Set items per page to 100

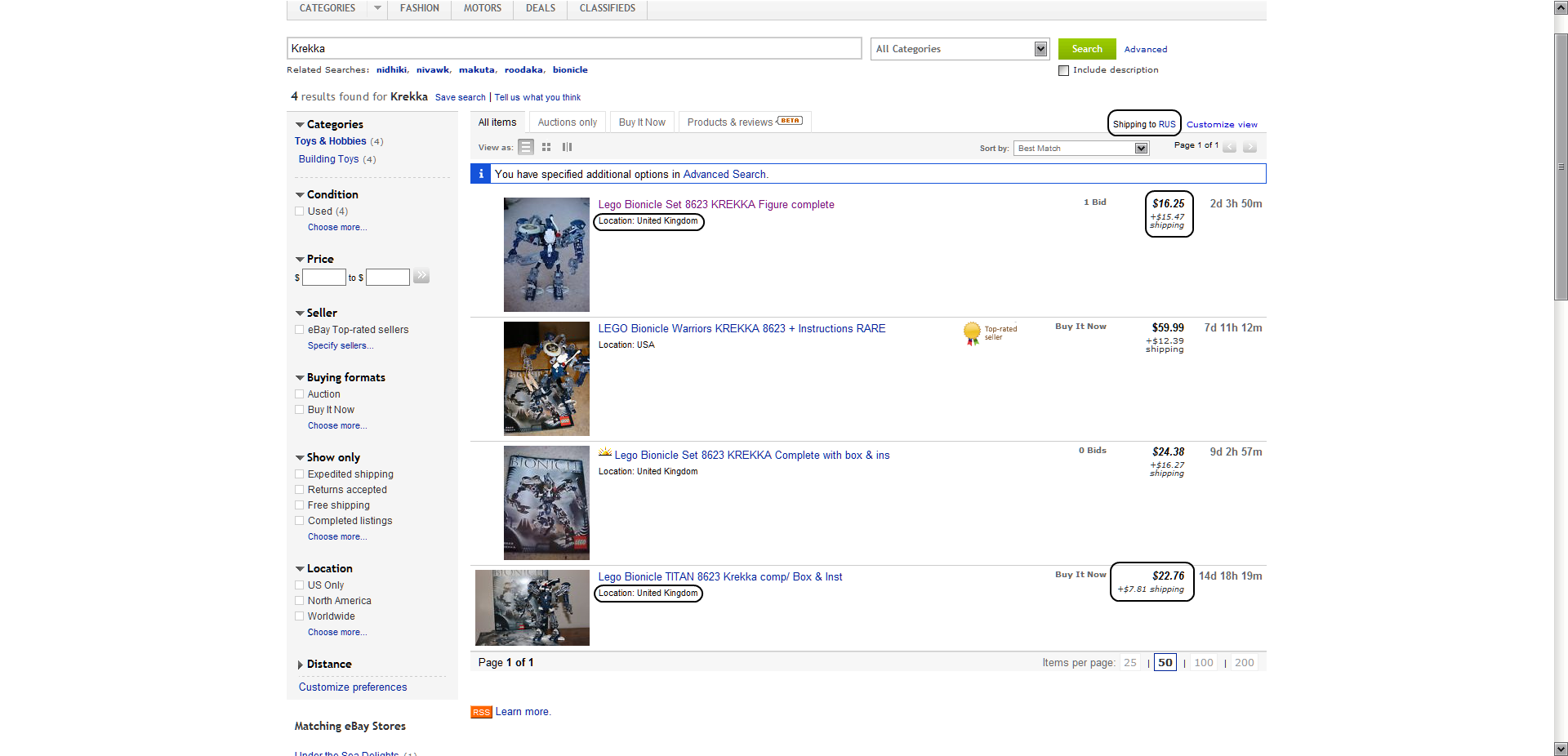1204,663
